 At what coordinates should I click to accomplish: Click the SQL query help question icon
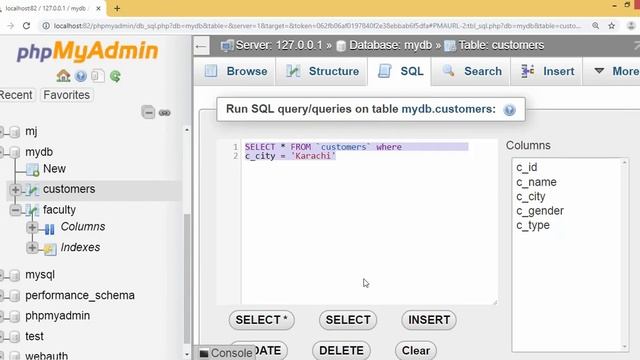[509, 110]
